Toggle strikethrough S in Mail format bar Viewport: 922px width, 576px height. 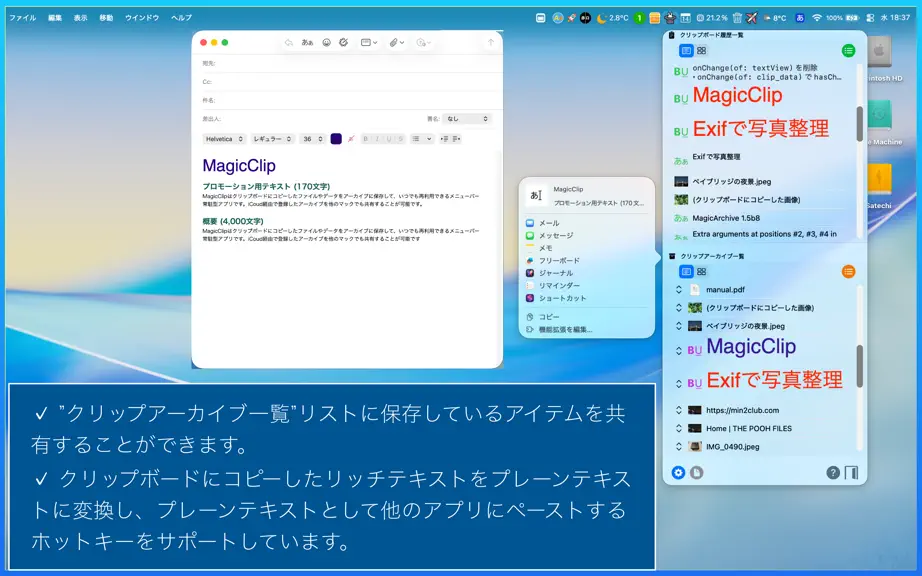tap(400, 139)
